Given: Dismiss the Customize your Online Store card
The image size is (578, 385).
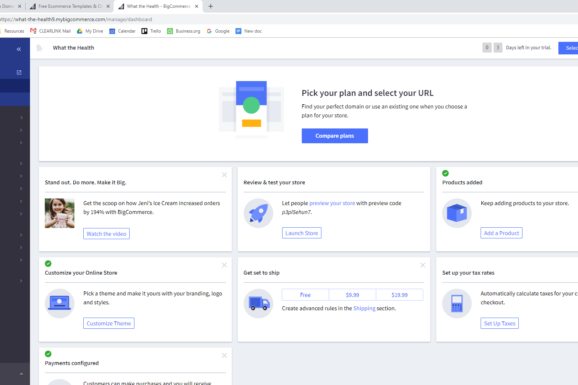Looking at the screenshot, I should (x=224, y=265).
